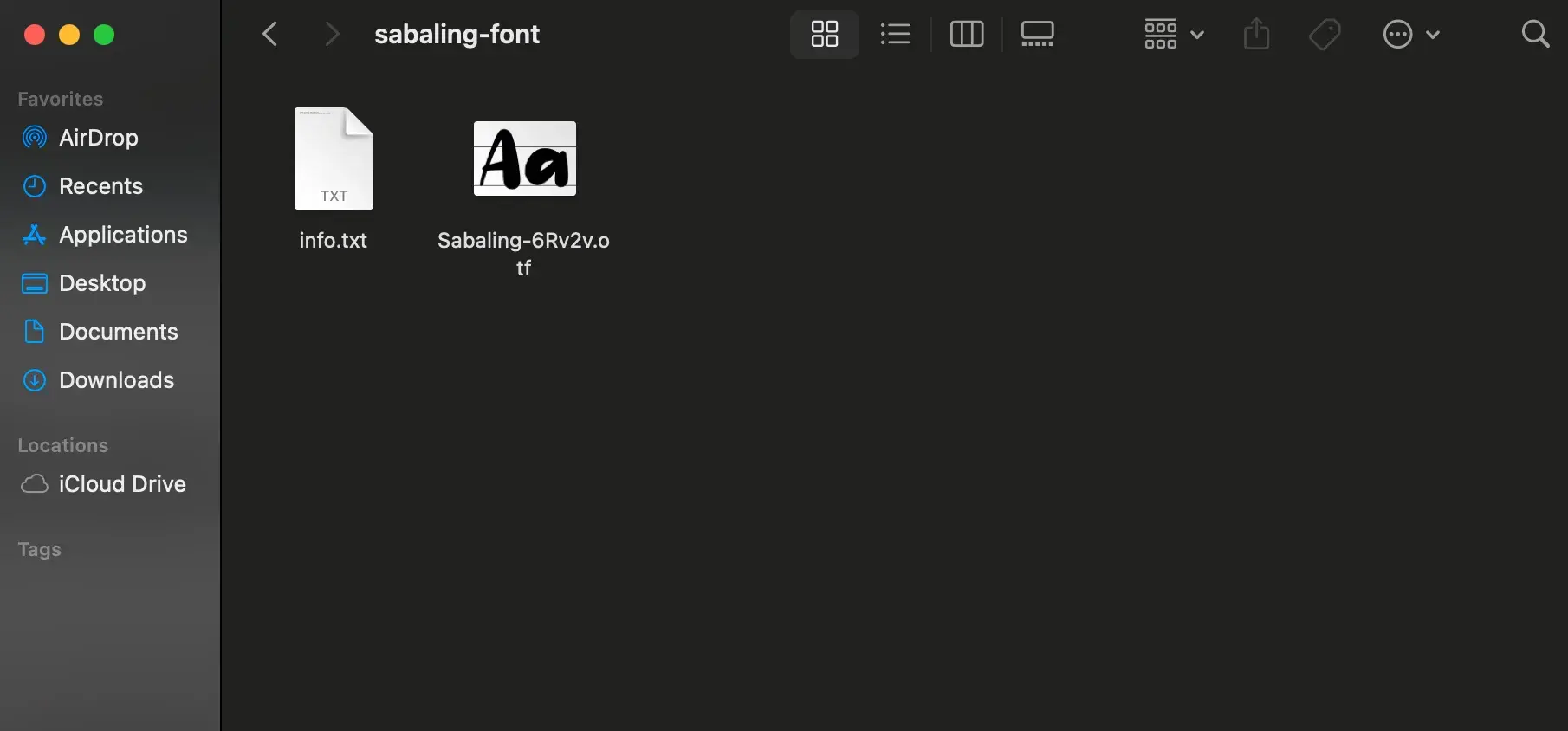Go back to previous folder
The width and height of the screenshot is (1568, 731).
pos(270,35)
